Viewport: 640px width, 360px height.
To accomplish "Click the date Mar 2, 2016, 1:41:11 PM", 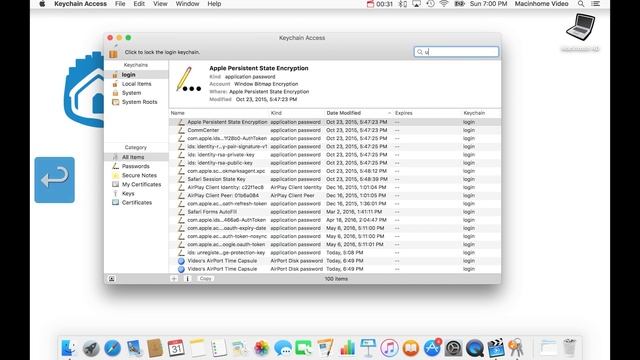I will coord(354,212).
